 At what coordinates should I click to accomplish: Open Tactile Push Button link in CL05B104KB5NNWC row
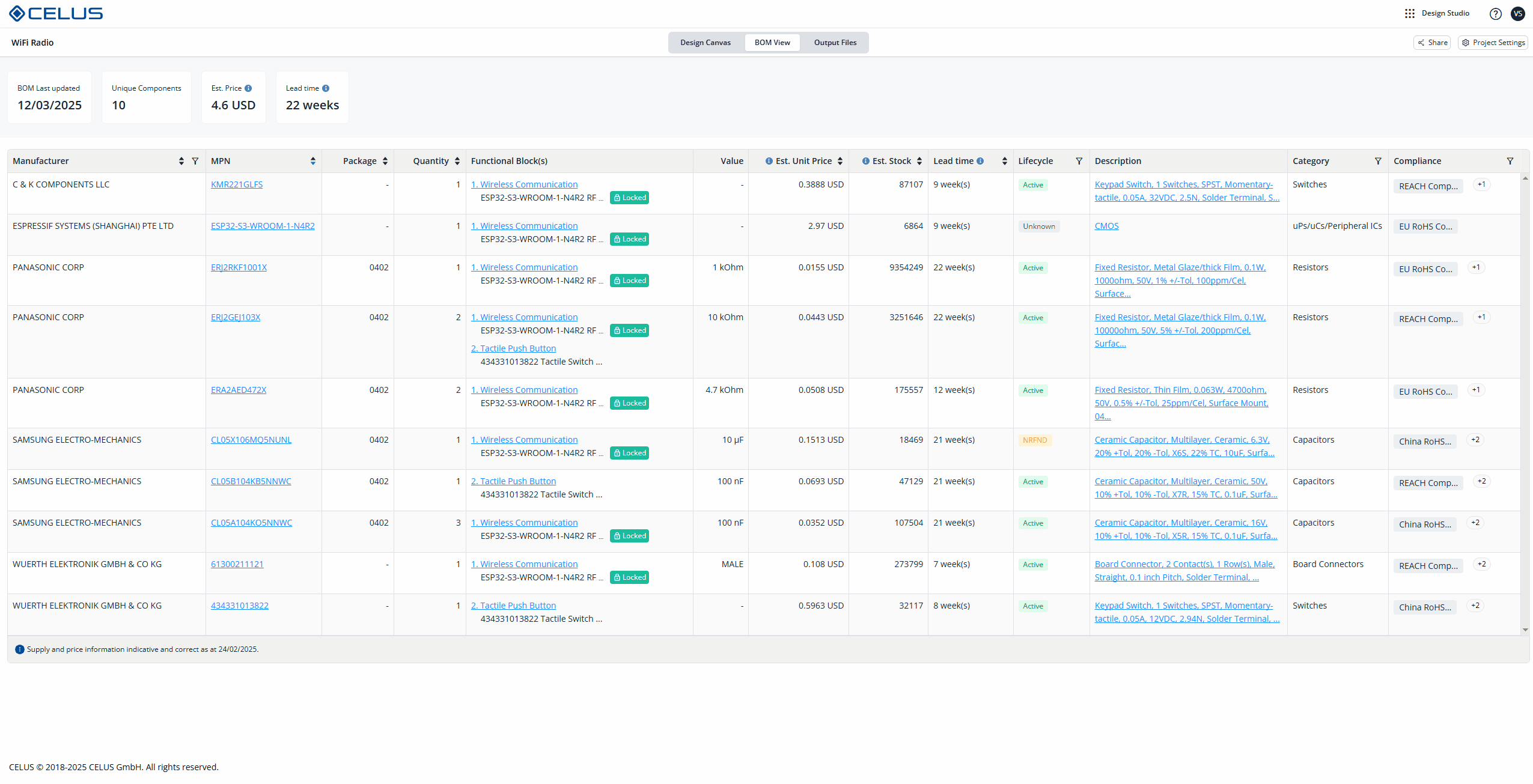513,481
